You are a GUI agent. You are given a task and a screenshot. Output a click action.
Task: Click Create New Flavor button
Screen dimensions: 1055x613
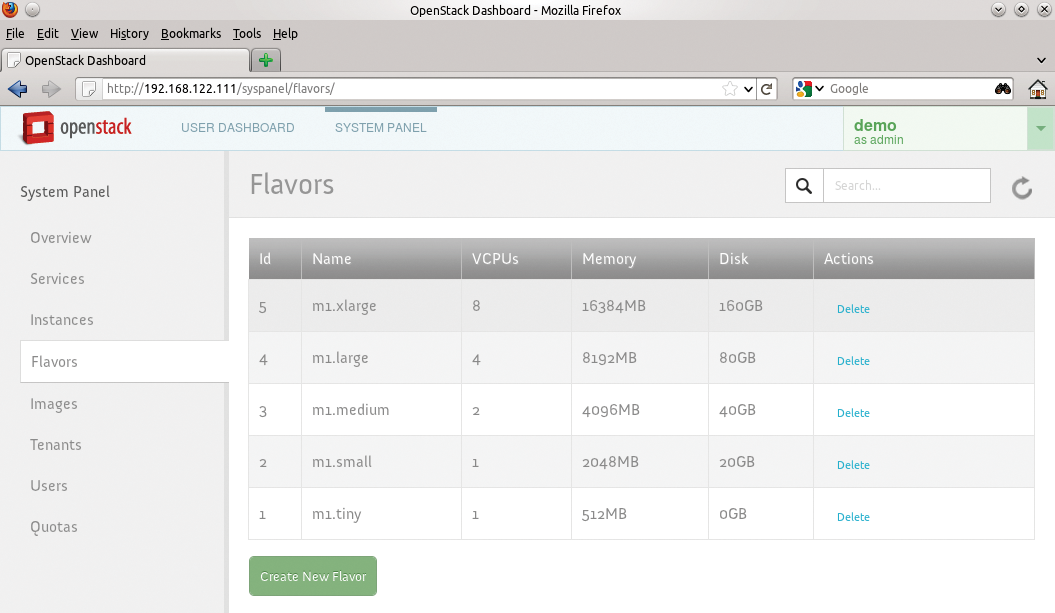coord(313,576)
